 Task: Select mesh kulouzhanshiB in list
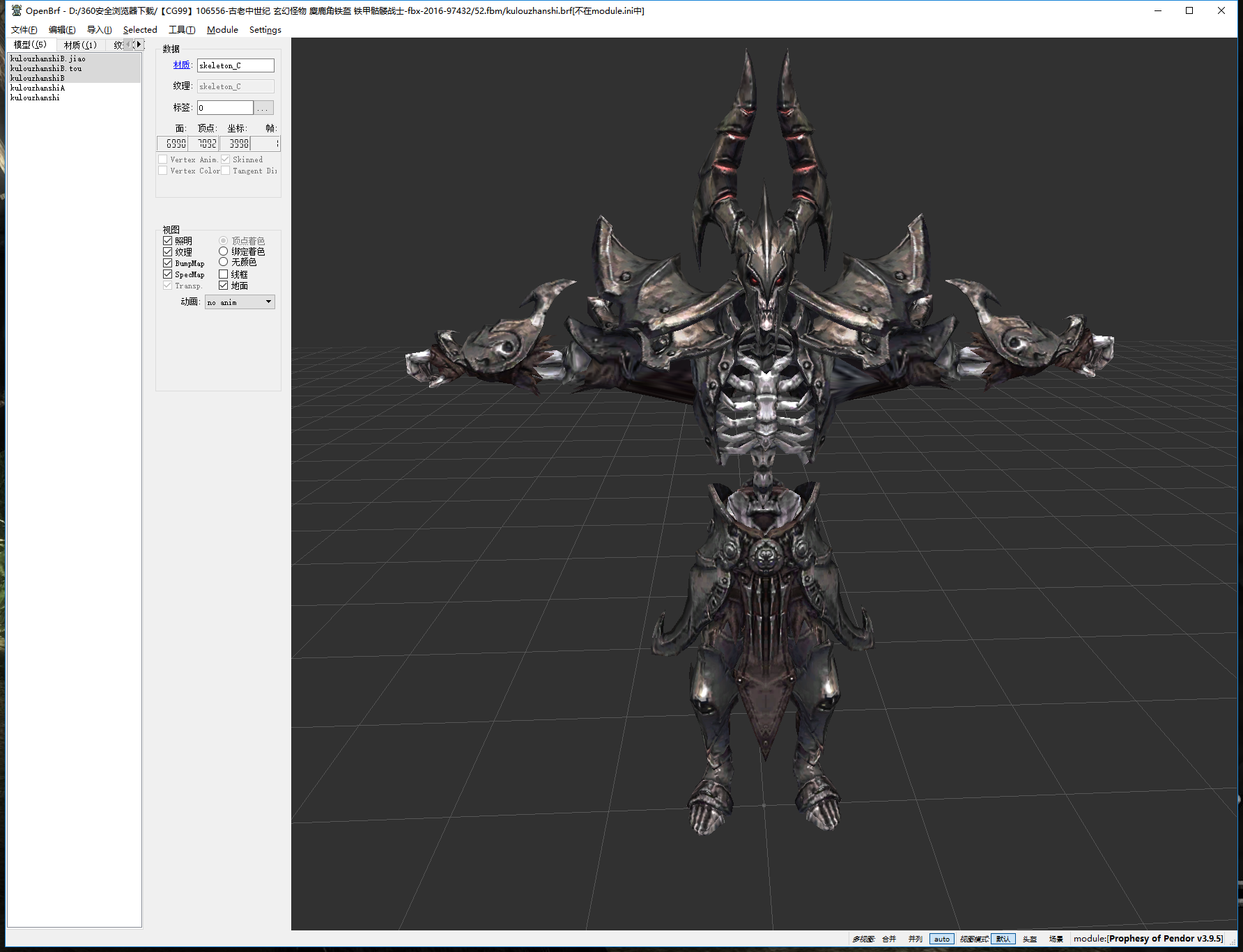click(x=74, y=78)
